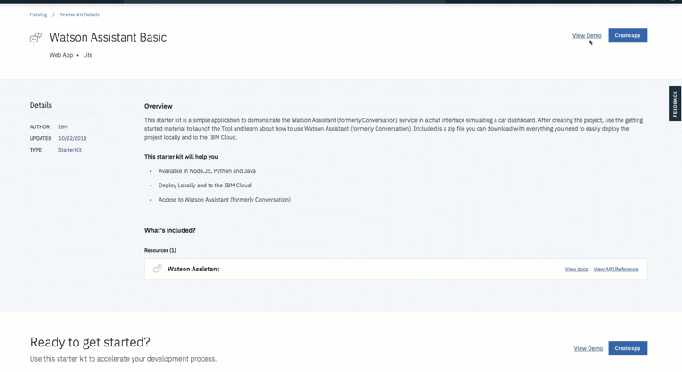Screen dimensions: 682x372
Task: Click the Details heading
Action: [41, 105]
